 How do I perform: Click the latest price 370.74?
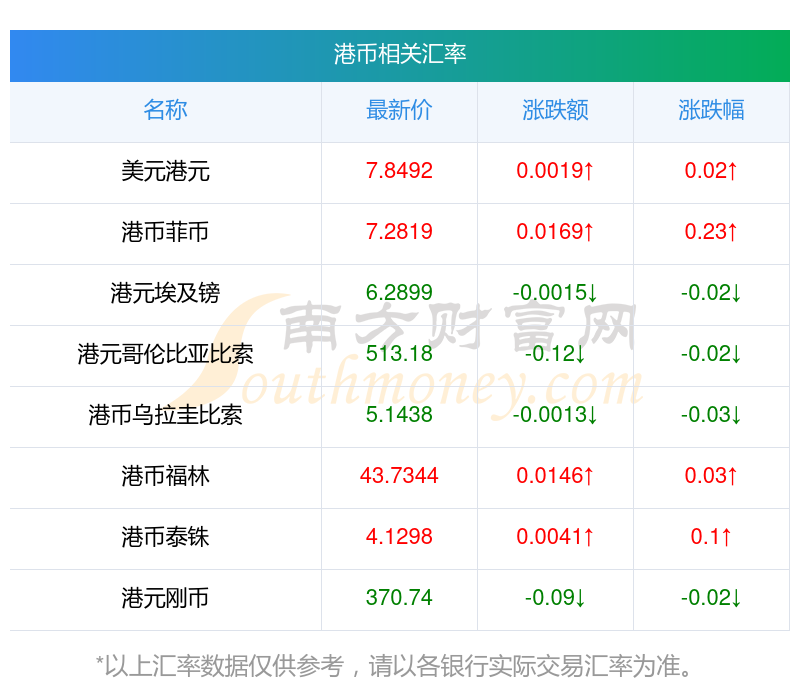(x=399, y=597)
